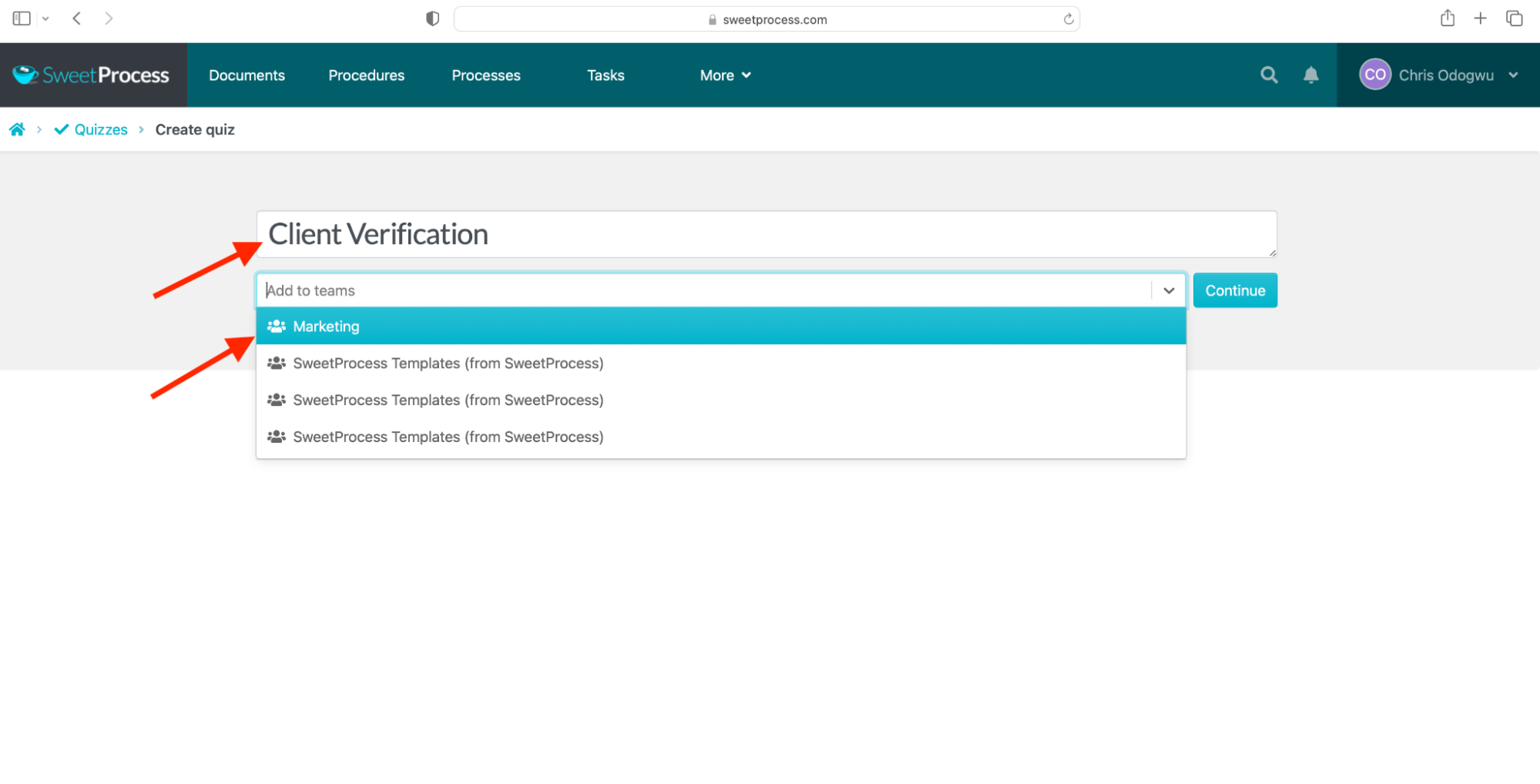Click the title field's corner grip
The width and height of the screenshot is (1540, 784).
pyautogui.click(x=1272, y=253)
